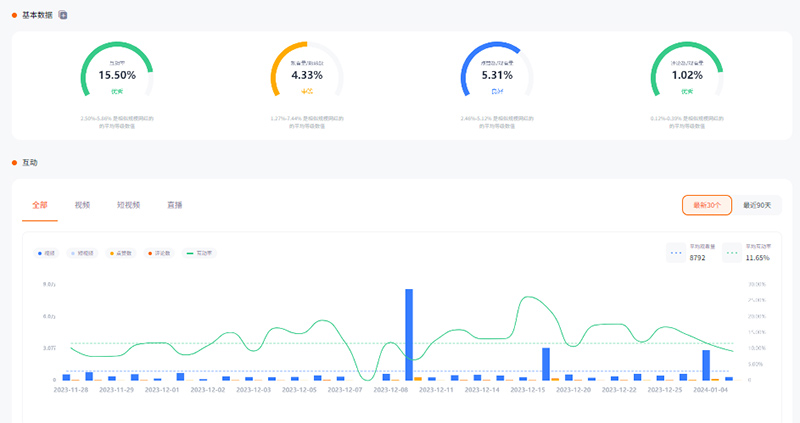Viewport: 800px width, 423px height.
Task: Toggle the 视频 series in chart legend
Action: [44, 253]
